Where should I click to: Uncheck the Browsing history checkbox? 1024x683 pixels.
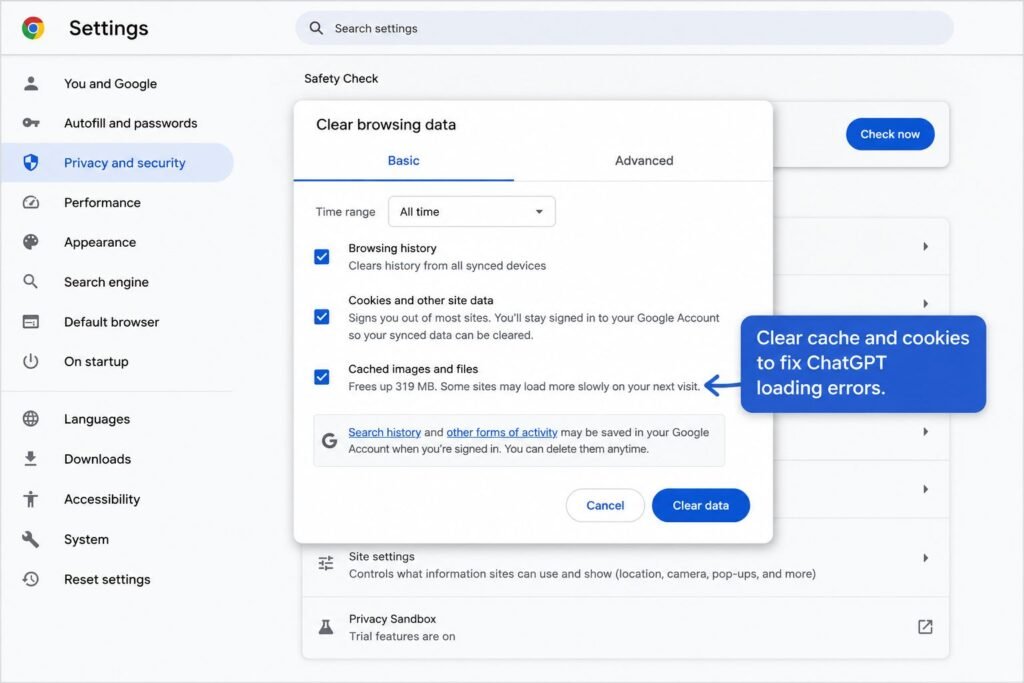322,257
